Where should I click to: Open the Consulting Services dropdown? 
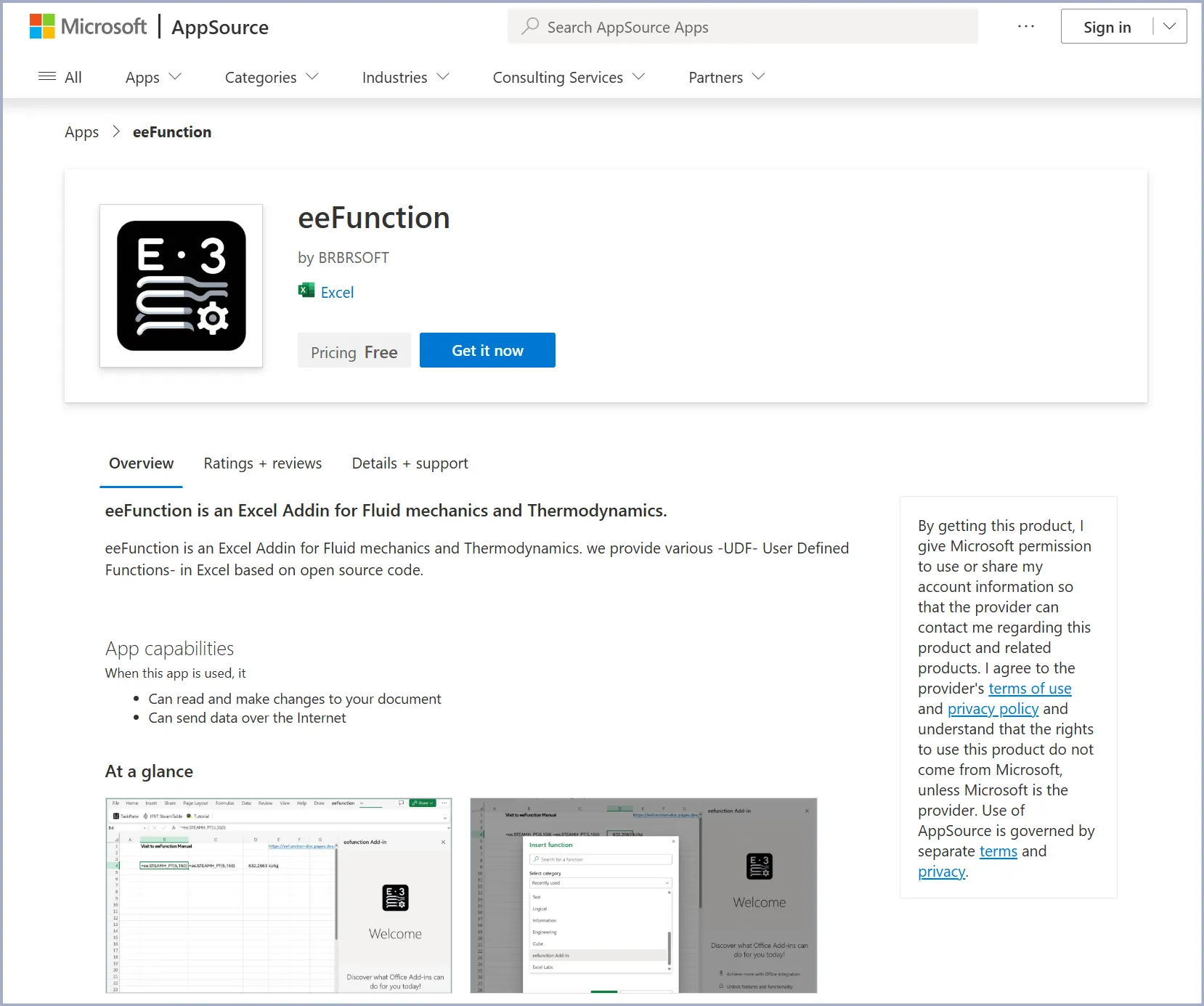[569, 77]
